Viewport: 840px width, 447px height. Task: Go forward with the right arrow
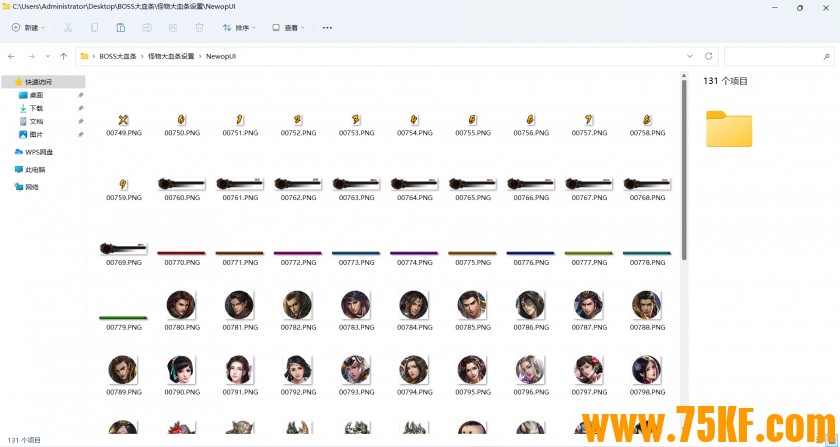[31, 56]
